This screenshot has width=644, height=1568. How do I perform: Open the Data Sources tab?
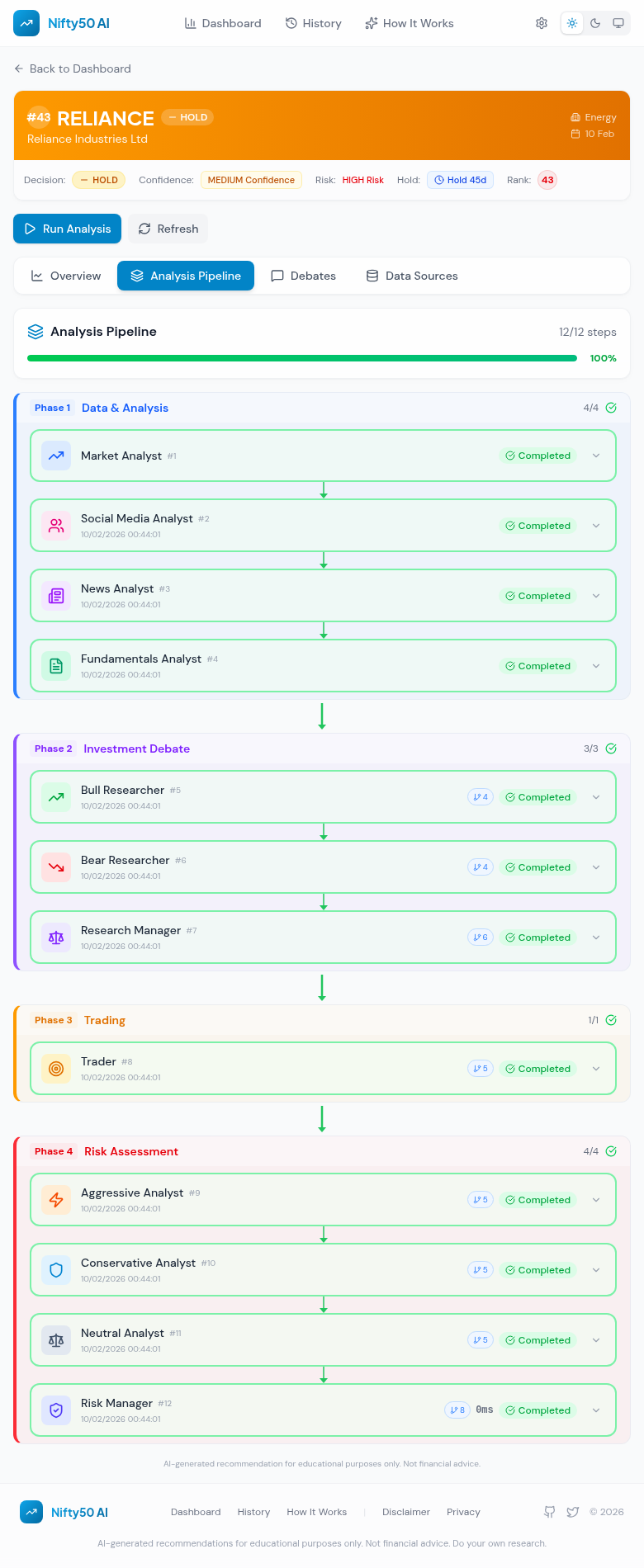point(412,276)
